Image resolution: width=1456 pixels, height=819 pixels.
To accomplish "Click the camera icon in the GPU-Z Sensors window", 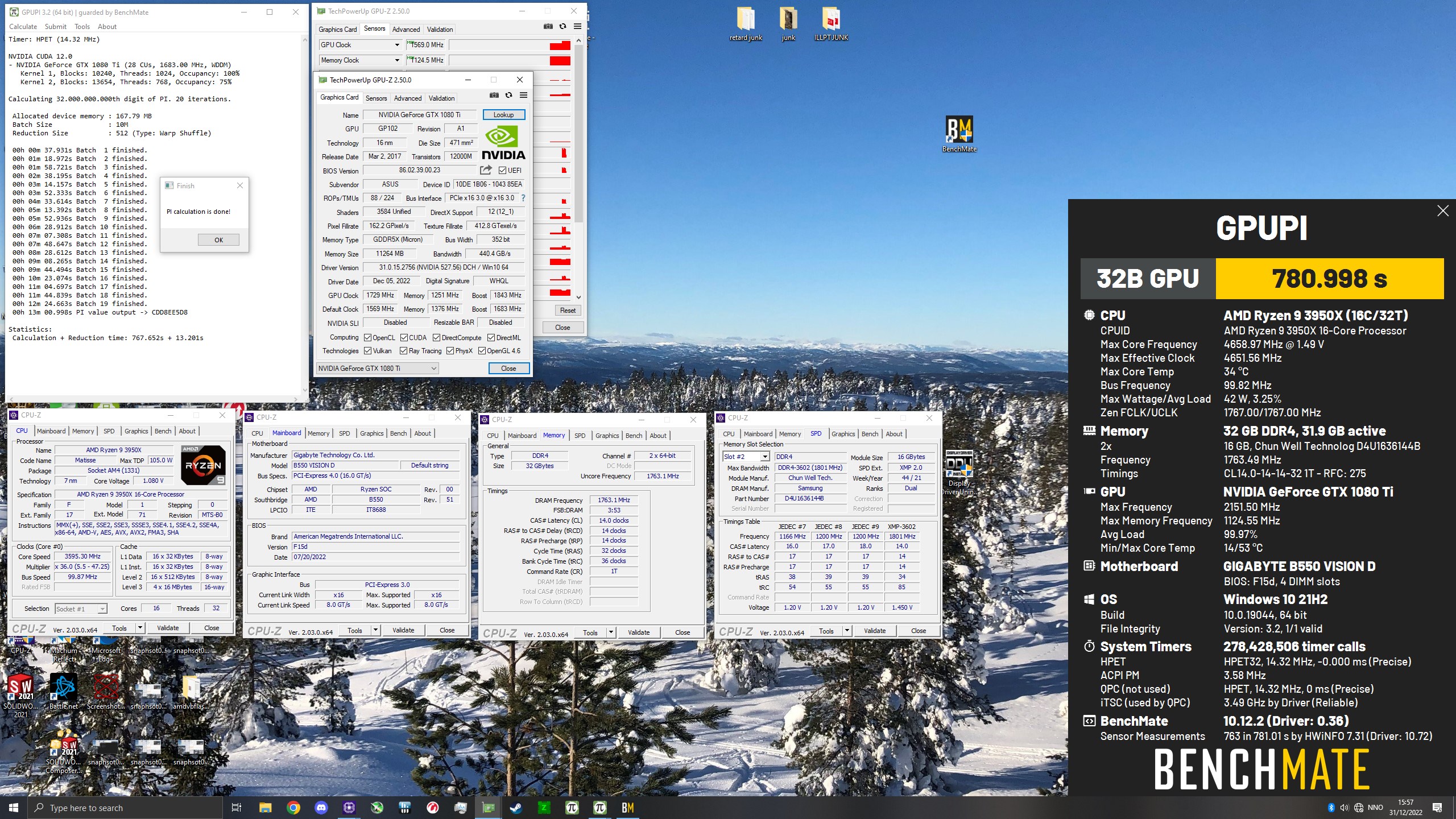I will point(548,26).
